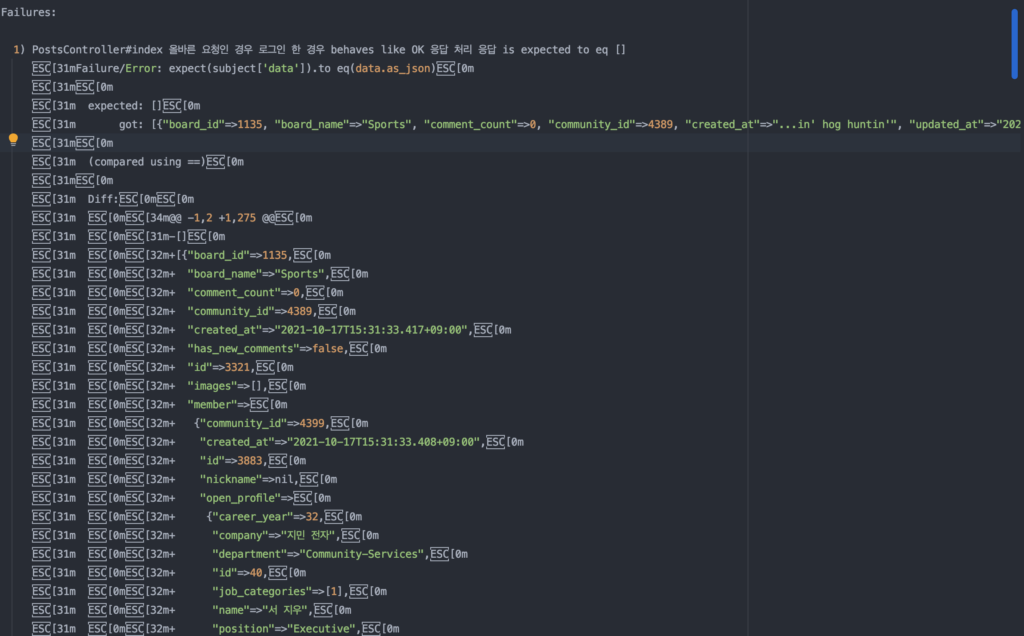The image size is (1024, 636).
Task: Click the '"id"=>3321' line
Action: tap(163, 368)
